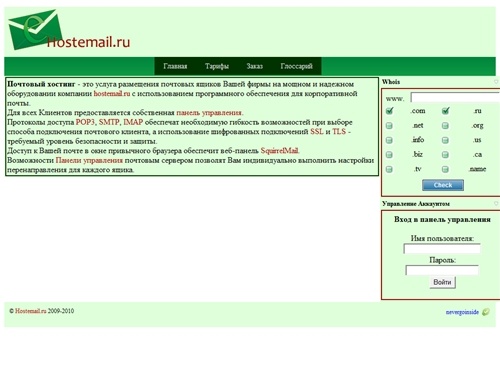The width and height of the screenshot is (500, 375).
Task: Check the .name domain checkbox
Action: [445, 169]
